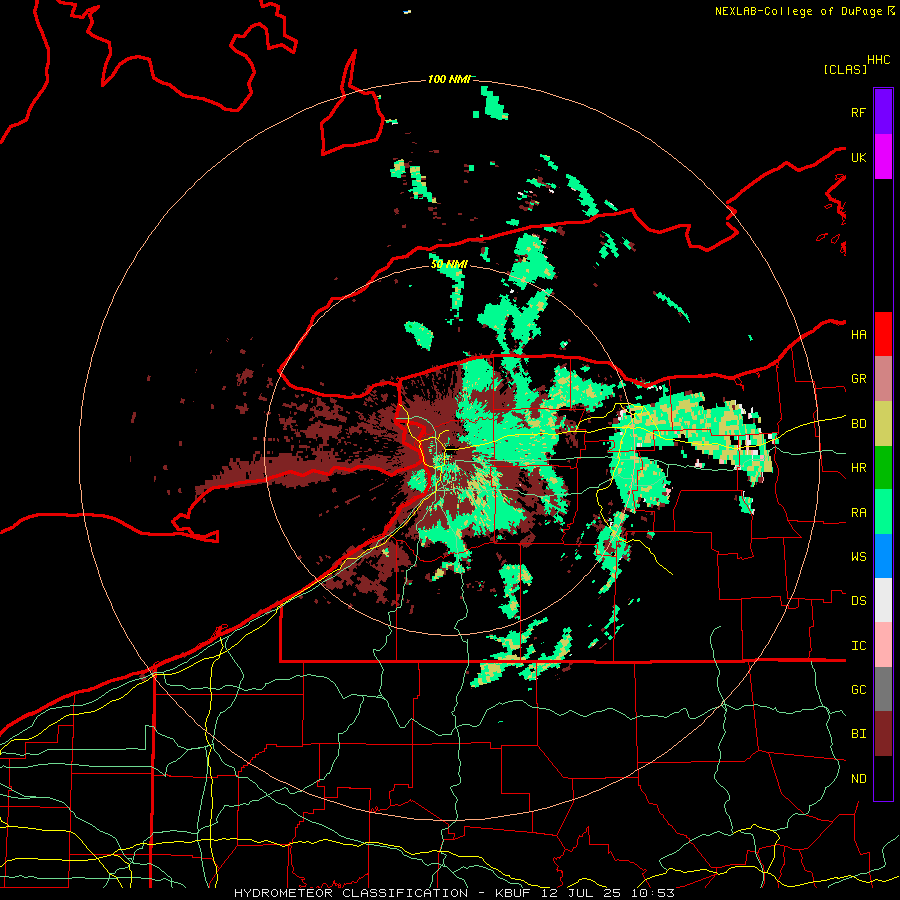The image size is (900, 900).
Task: Click the IC legend label
Action: 858,646
